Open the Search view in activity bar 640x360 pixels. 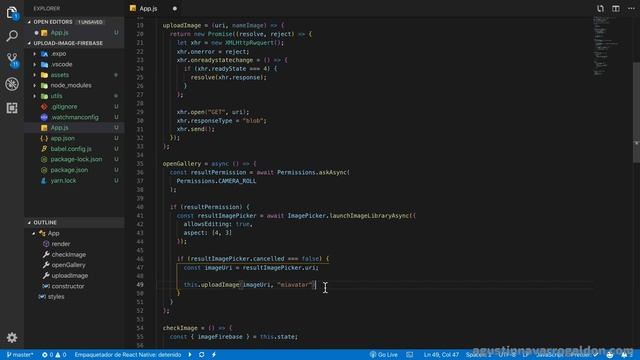click(12, 36)
